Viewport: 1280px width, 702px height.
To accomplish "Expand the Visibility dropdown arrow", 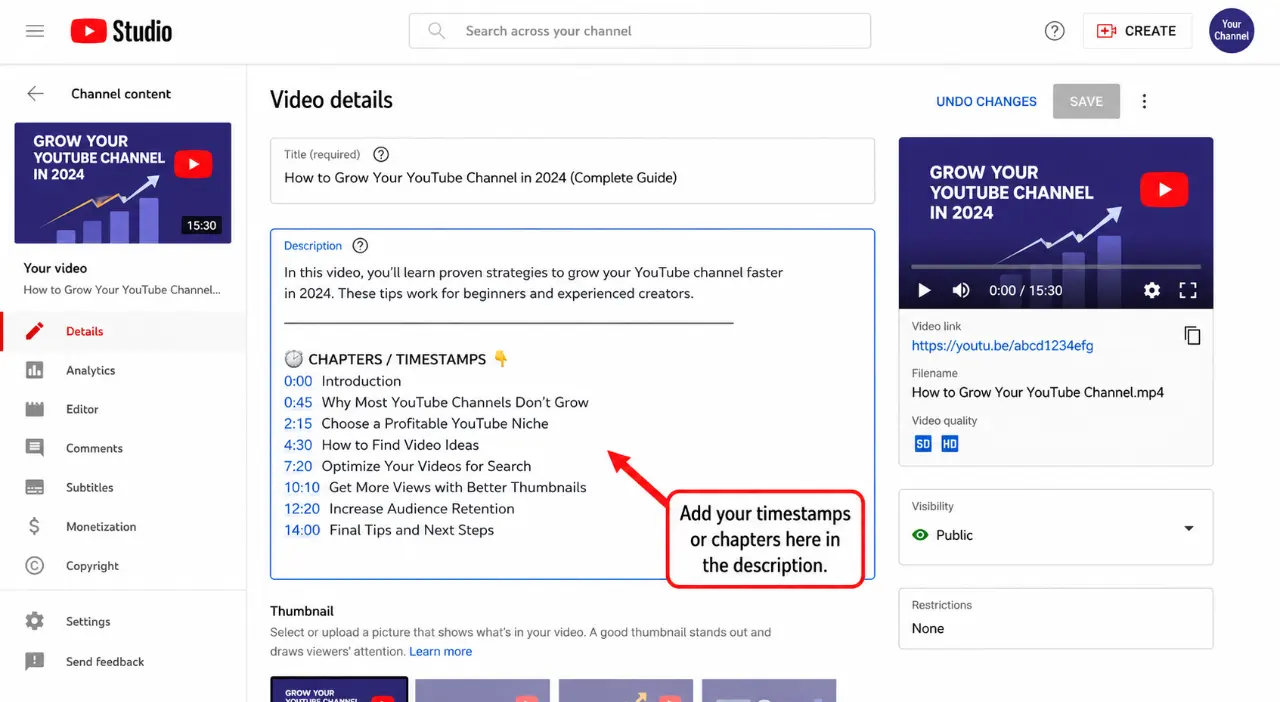I will pos(1189,528).
